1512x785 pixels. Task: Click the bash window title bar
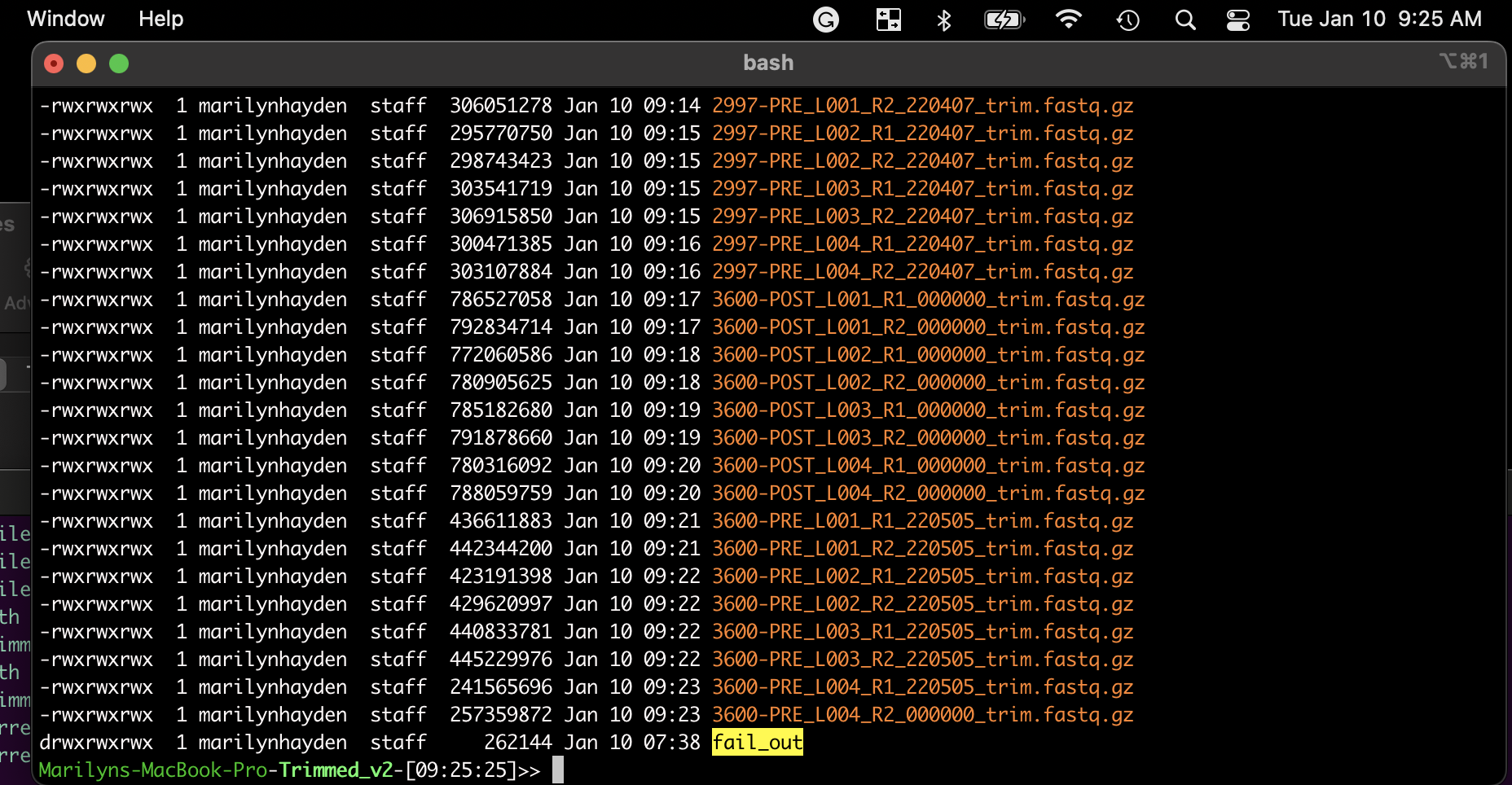tap(767, 62)
